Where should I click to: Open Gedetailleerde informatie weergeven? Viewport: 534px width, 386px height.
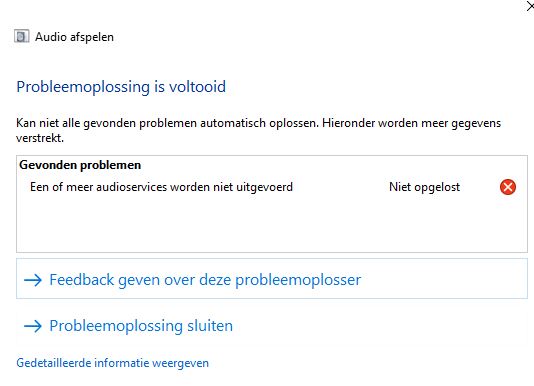pos(112,363)
